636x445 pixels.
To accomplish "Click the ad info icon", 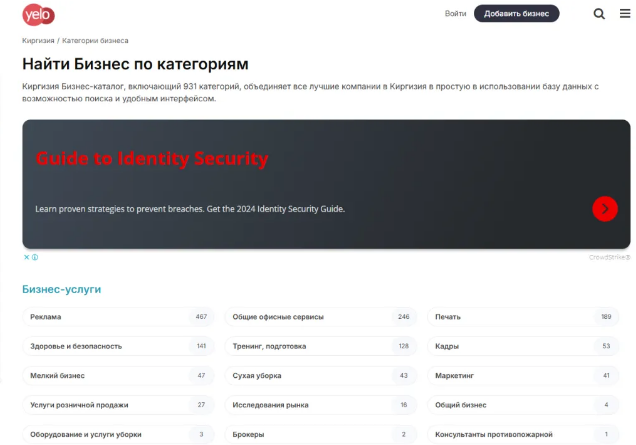I will point(35,257).
